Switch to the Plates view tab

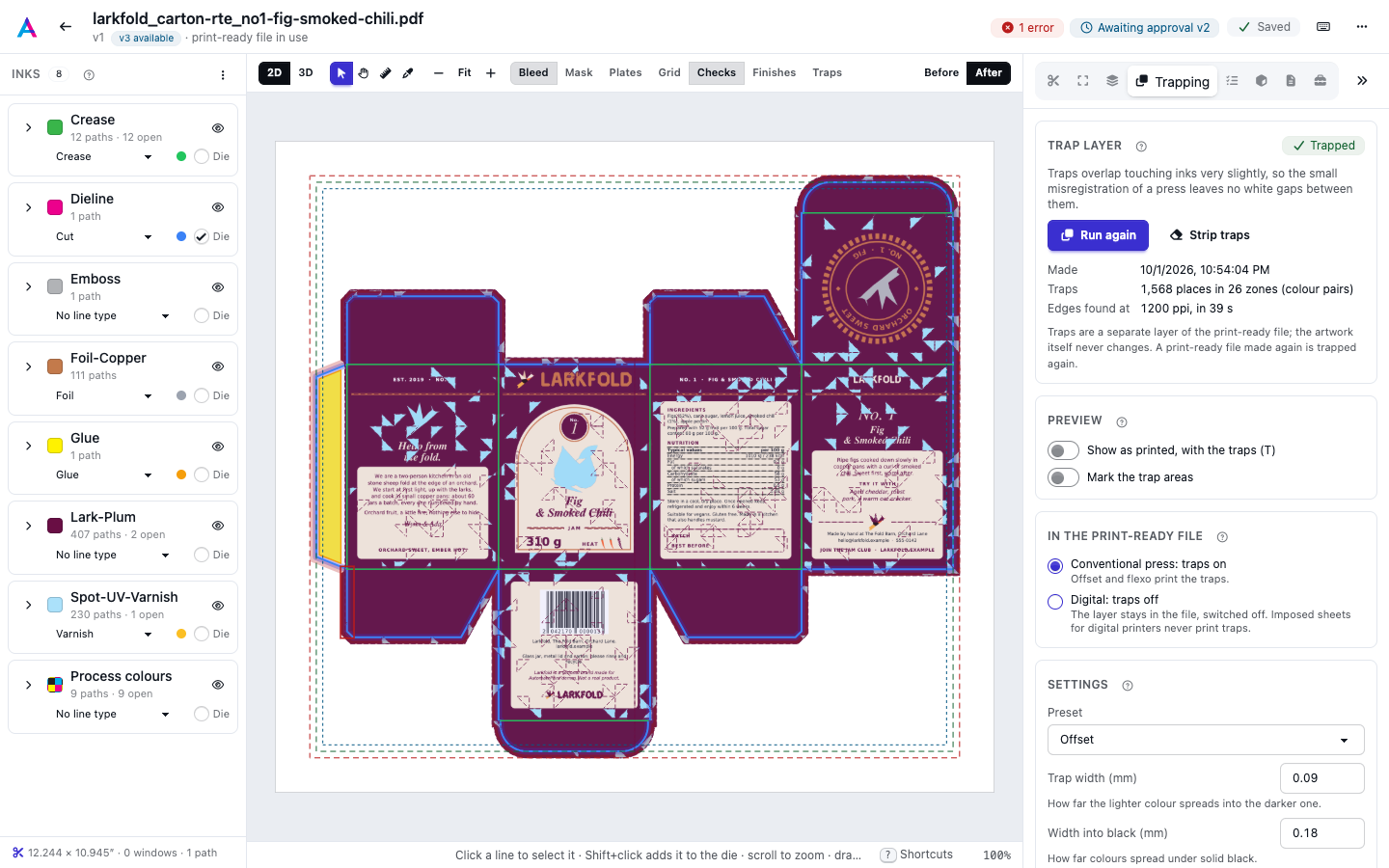pos(625,73)
